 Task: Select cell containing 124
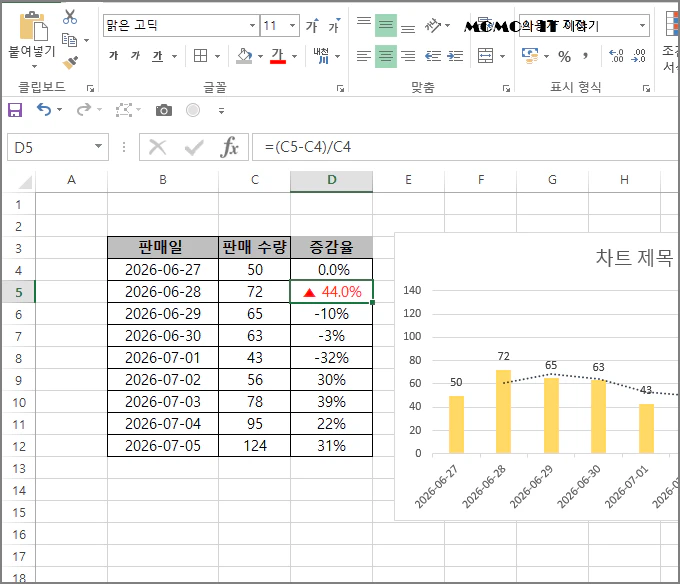(255, 445)
